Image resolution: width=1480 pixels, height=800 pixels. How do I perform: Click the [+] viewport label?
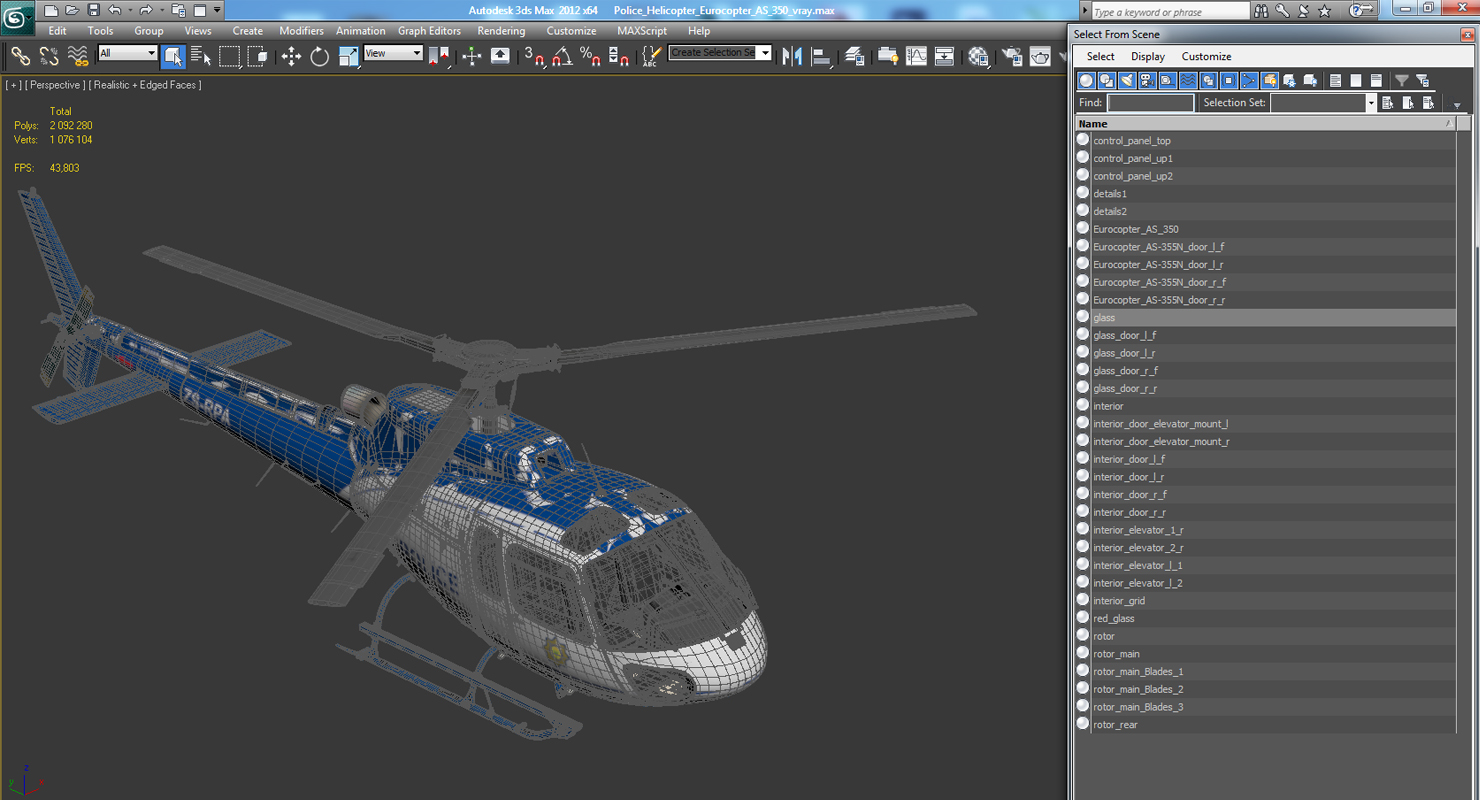(14, 85)
